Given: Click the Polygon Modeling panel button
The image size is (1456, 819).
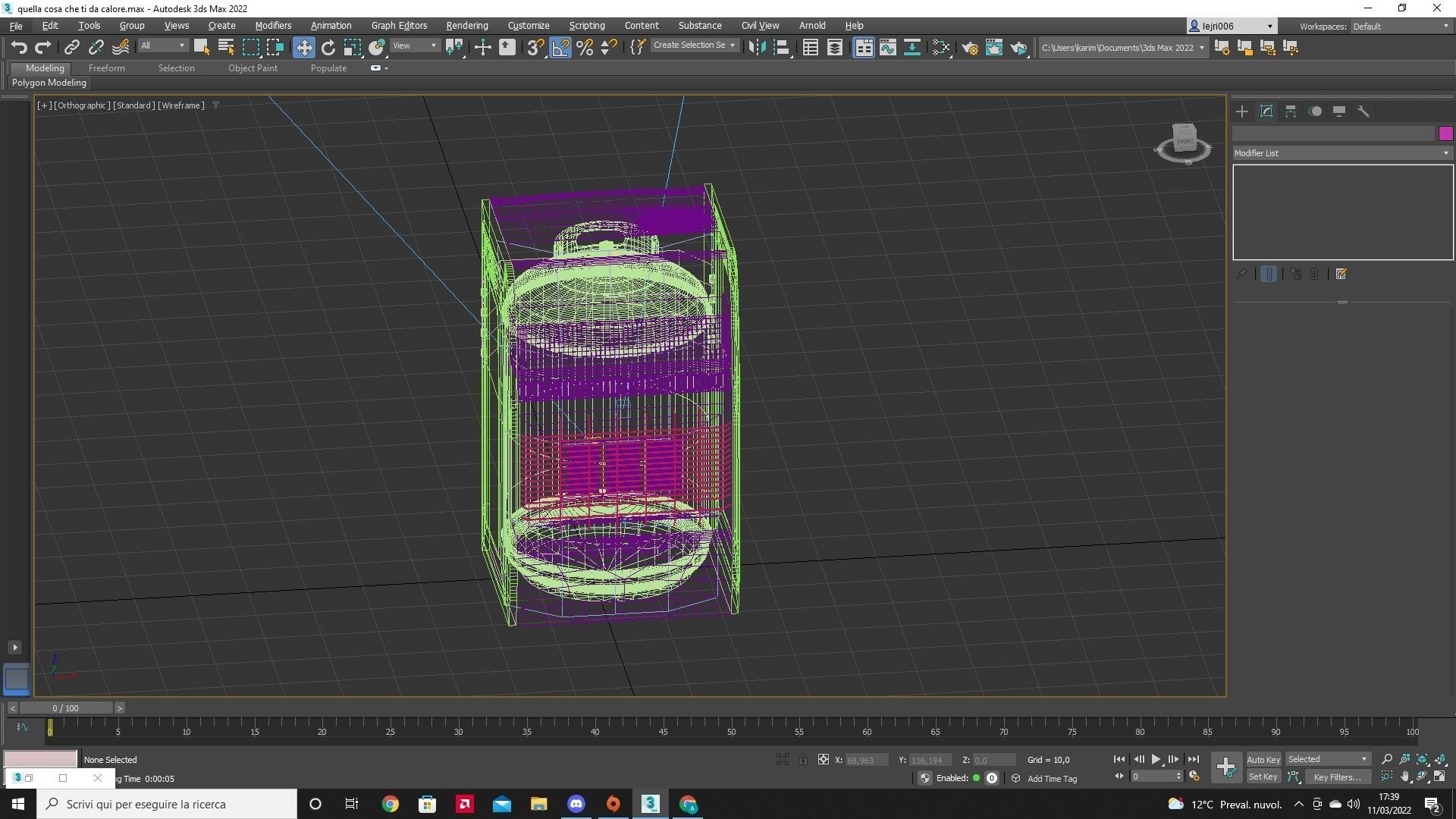Looking at the screenshot, I should coord(49,83).
